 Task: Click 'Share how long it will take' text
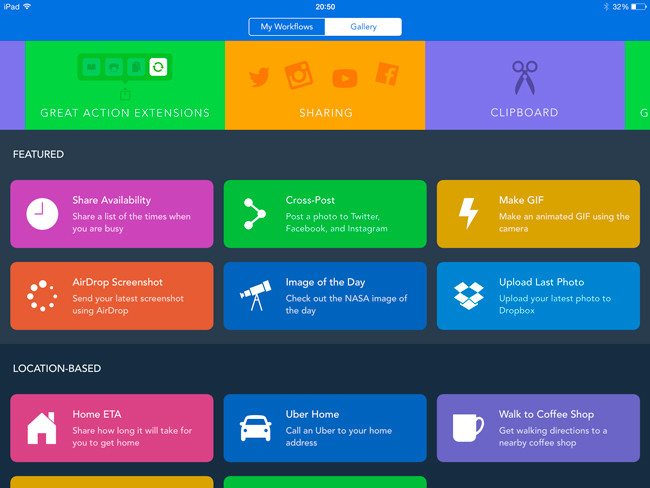[132, 437]
